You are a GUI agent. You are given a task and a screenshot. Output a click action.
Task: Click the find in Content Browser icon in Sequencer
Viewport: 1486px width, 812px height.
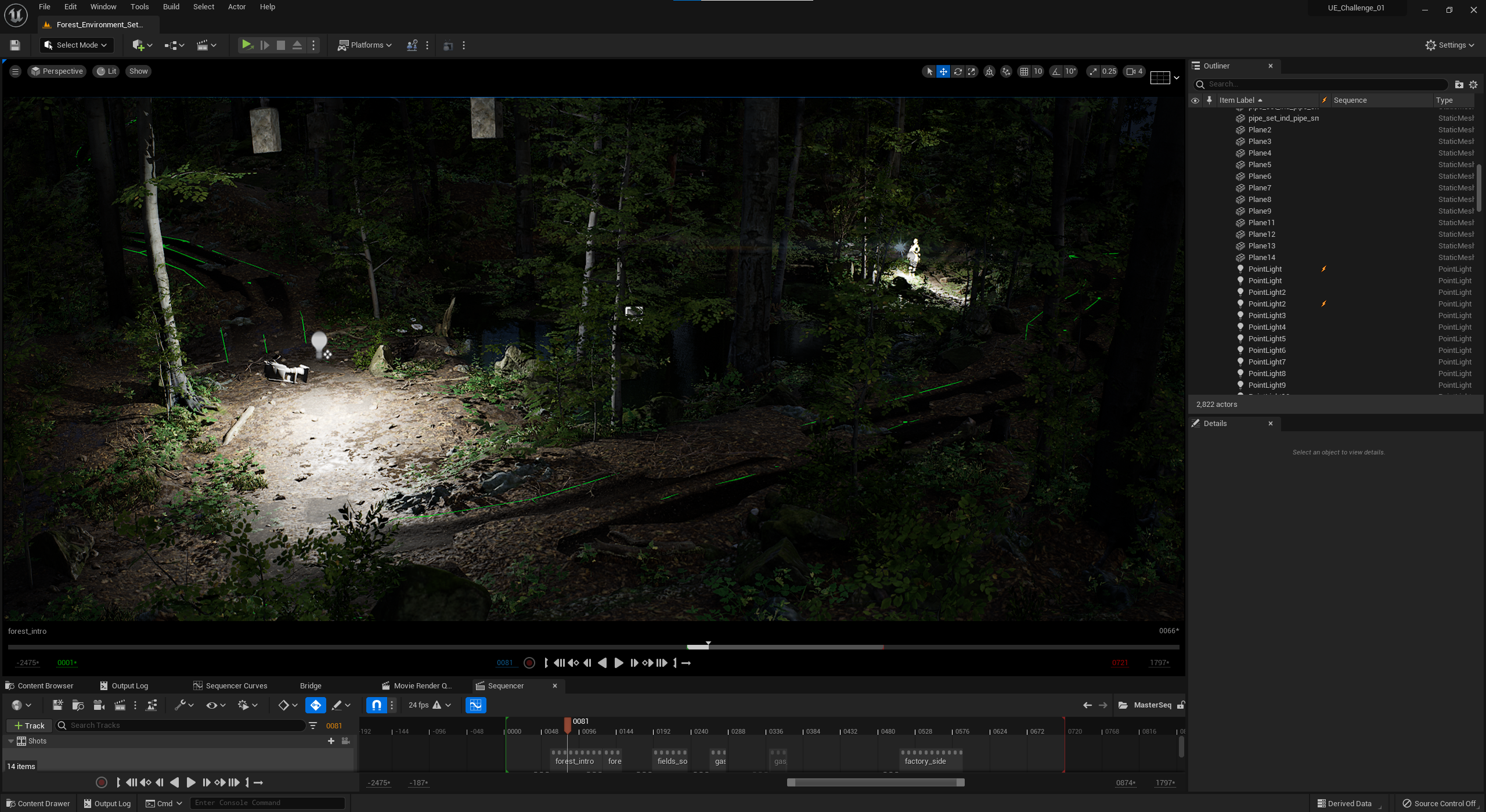tap(78, 705)
